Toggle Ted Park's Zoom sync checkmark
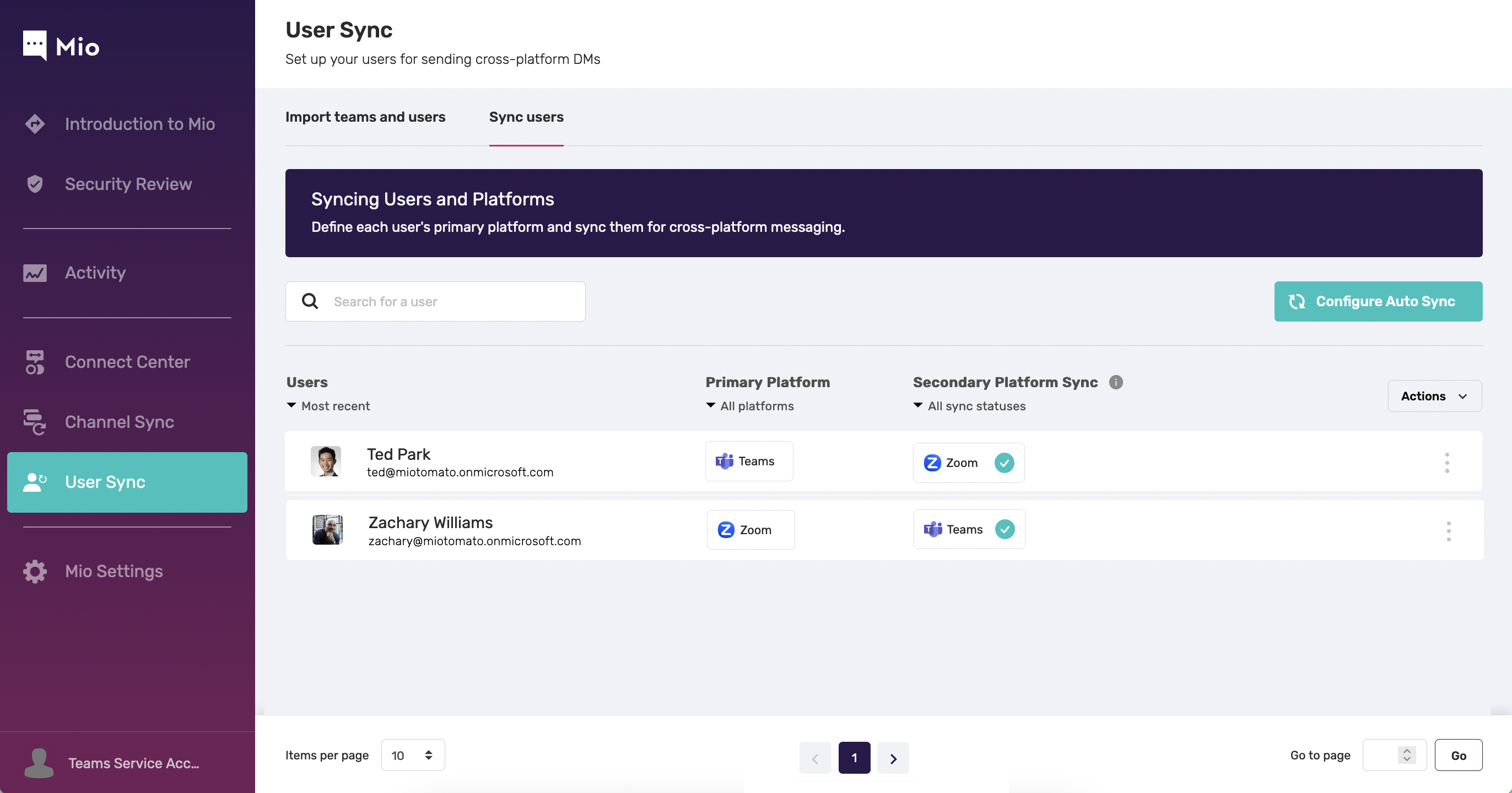 click(x=1005, y=463)
